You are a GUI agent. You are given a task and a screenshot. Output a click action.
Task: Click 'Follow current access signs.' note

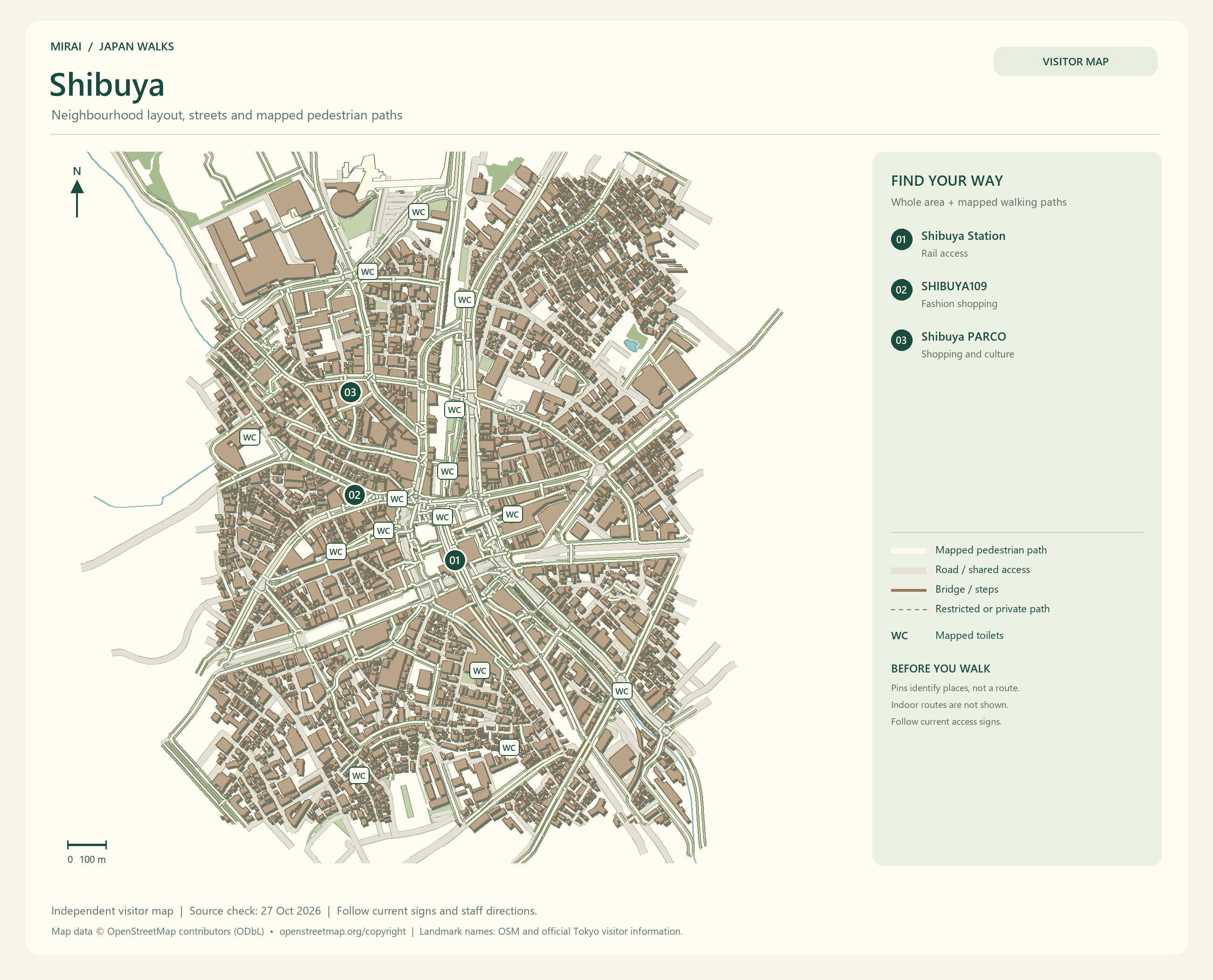point(946,722)
